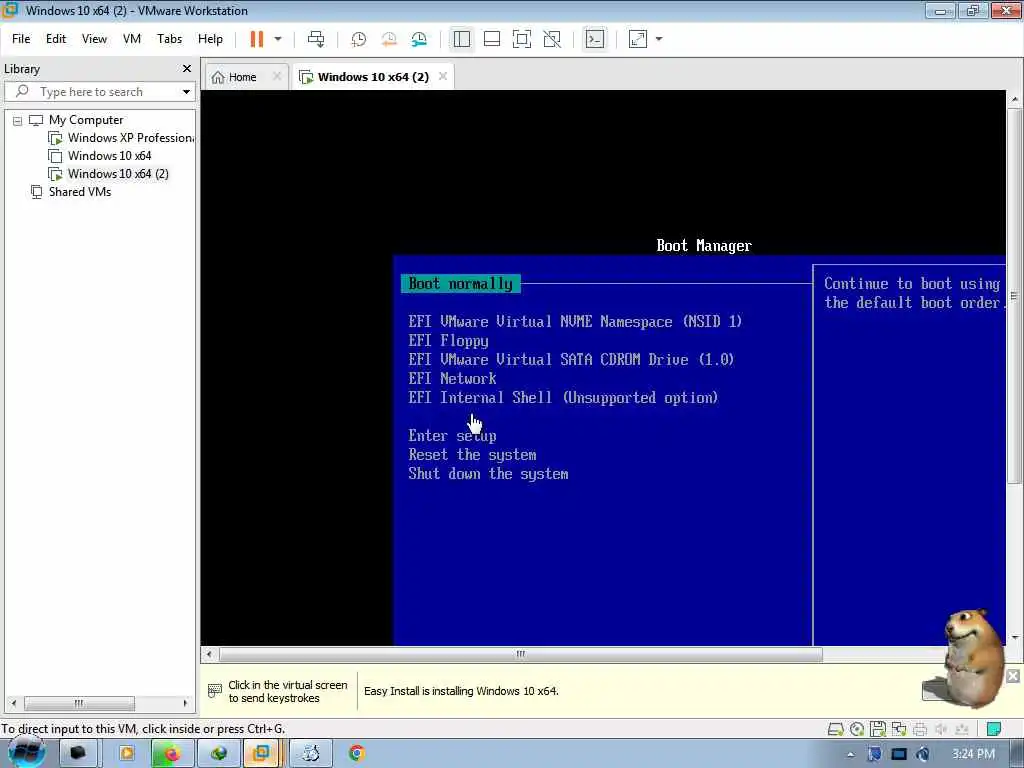
Task: Click the hard disk device status icon
Action: [x=835, y=729]
